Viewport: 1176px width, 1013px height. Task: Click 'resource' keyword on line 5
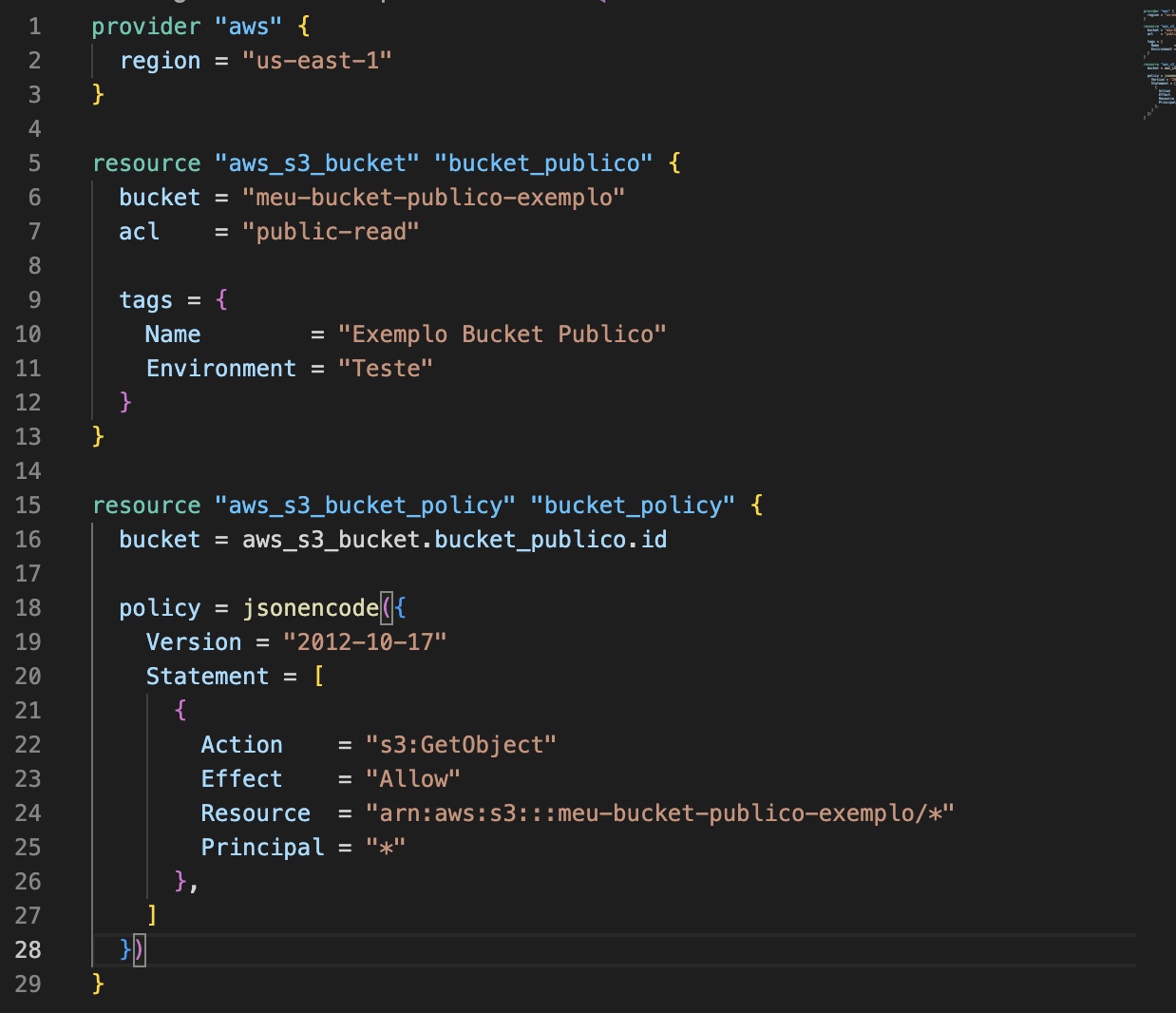tap(146, 164)
